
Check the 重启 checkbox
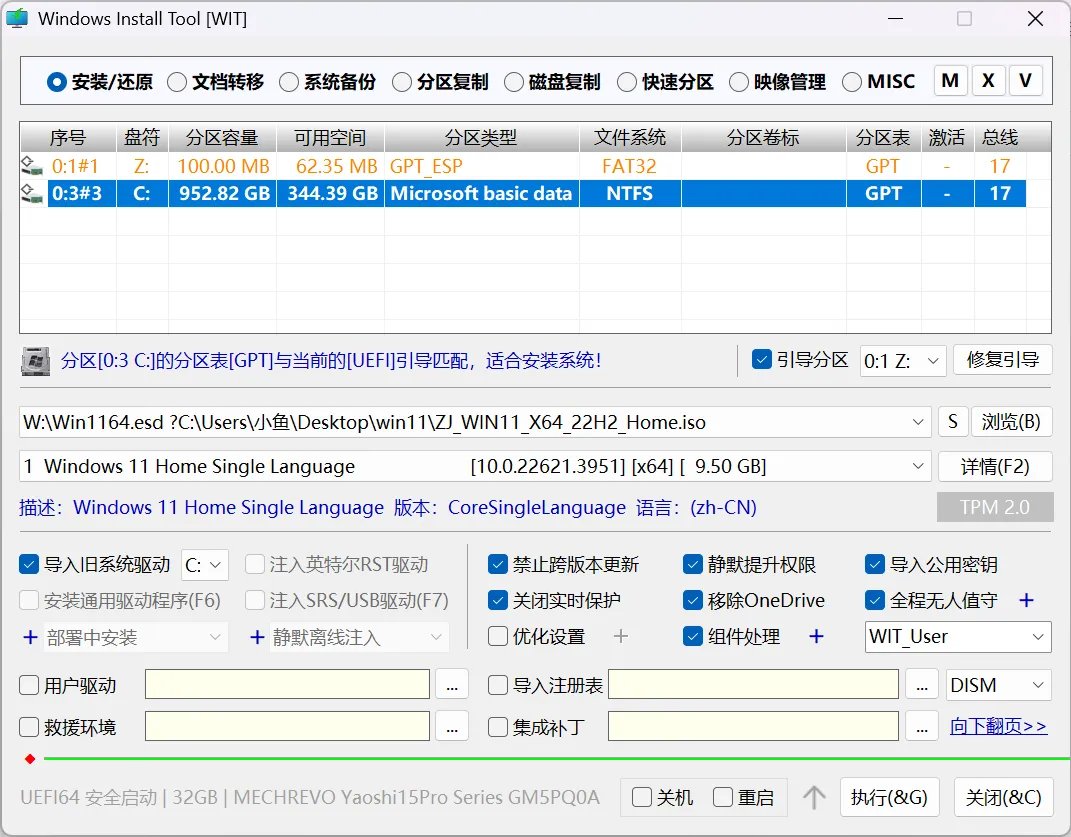[723, 797]
